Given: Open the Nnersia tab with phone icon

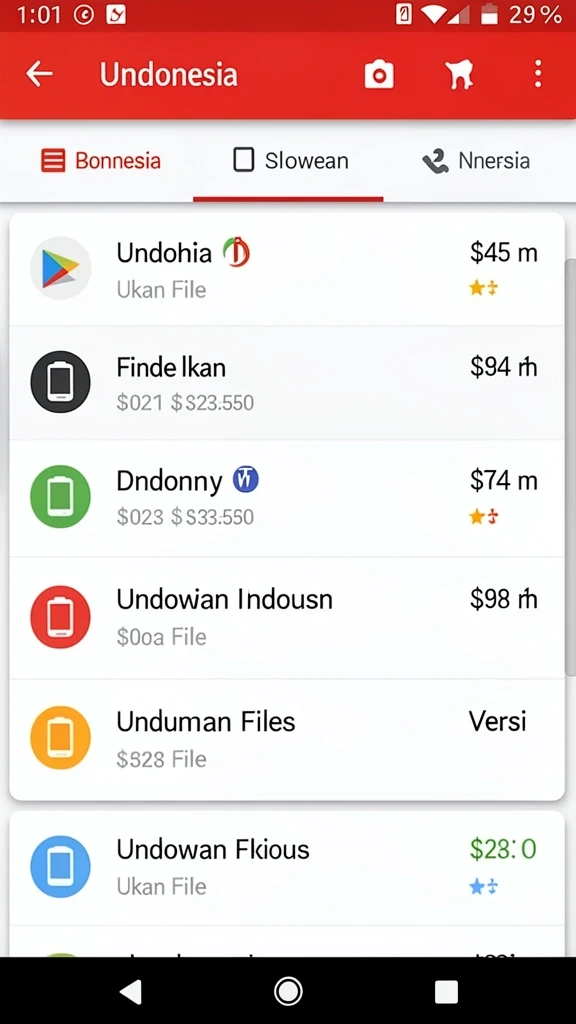Looking at the screenshot, I should (x=476, y=161).
